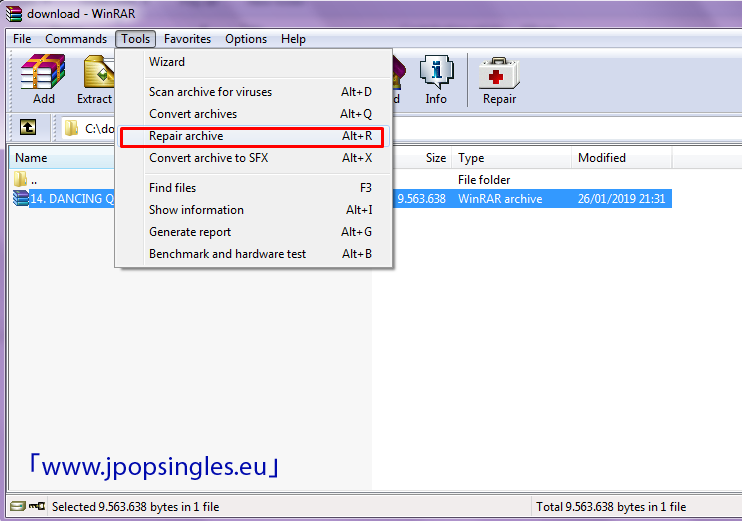This screenshot has height=521, width=742.
Task: Select Convert archives menu entry
Action: pyautogui.click(x=254, y=114)
